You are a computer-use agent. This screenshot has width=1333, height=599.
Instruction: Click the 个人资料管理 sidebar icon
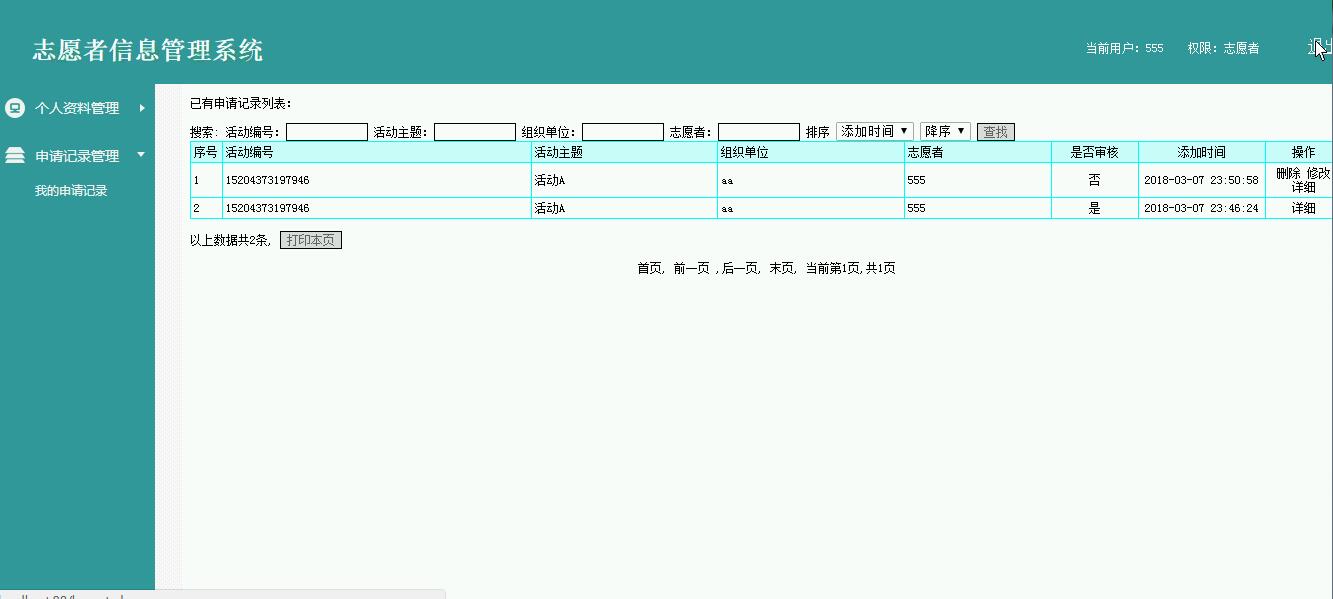(15, 107)
